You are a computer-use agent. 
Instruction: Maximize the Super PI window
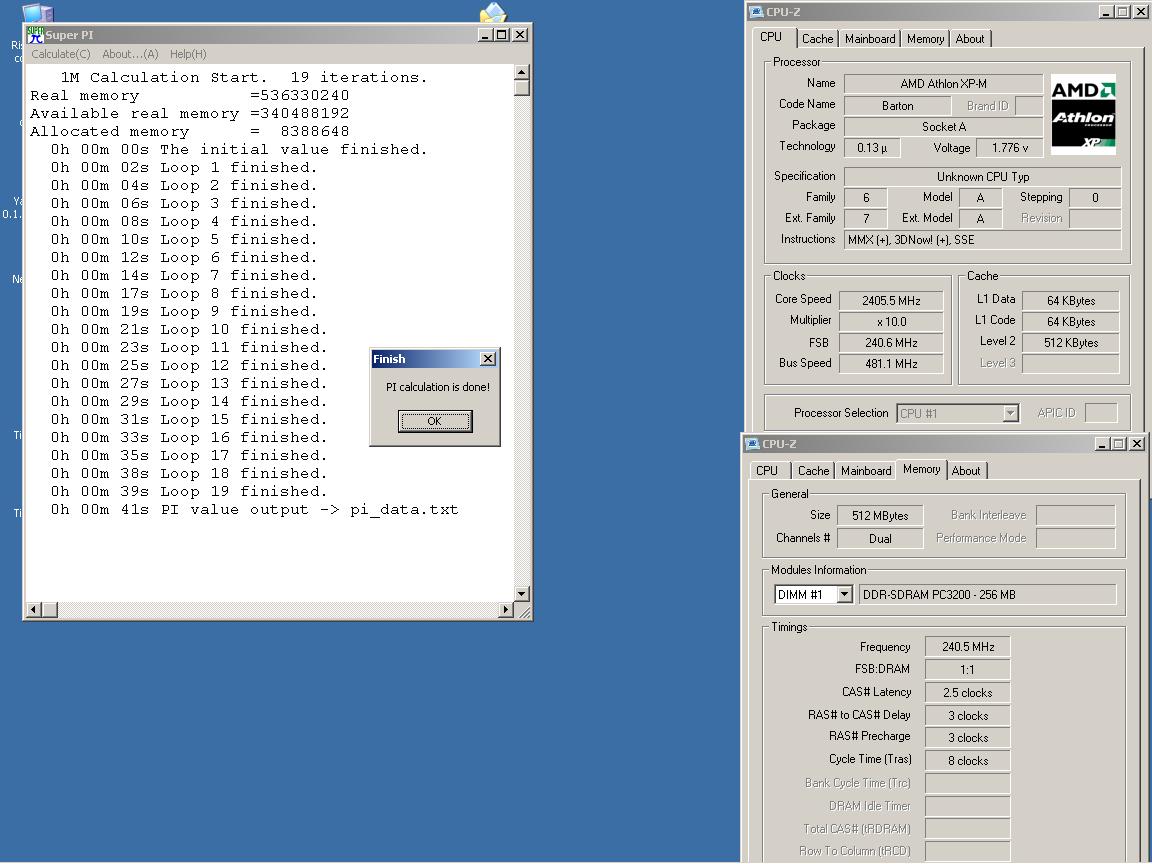(x=502, y=35)
